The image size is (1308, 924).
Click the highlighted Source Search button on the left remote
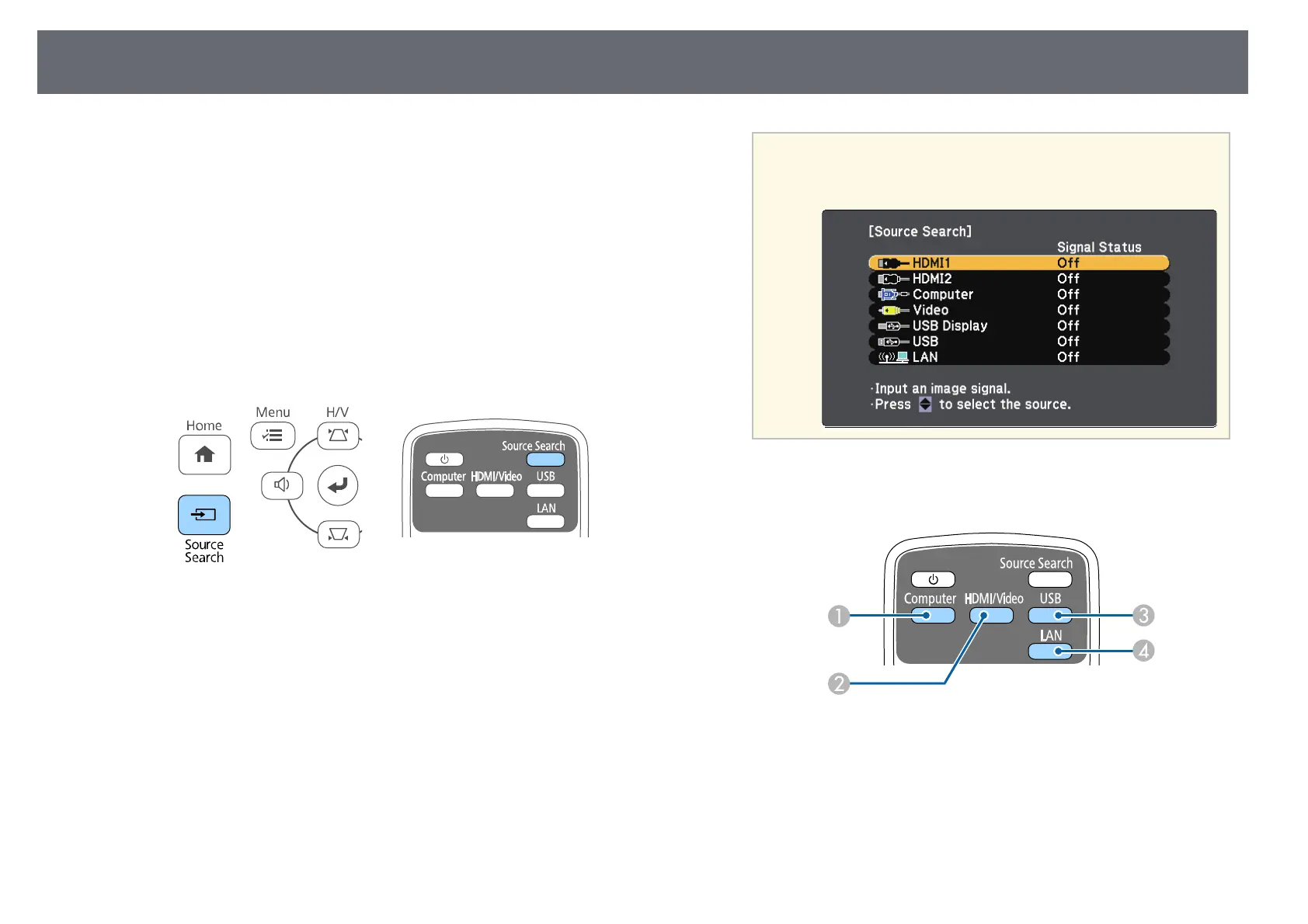click(x=545, y=460)
